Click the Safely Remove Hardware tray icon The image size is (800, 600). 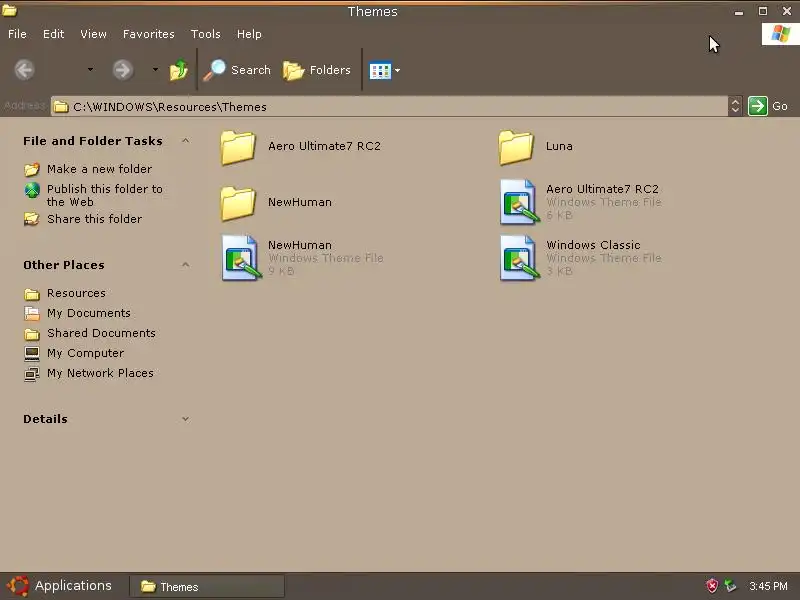(x=731, y=586)
